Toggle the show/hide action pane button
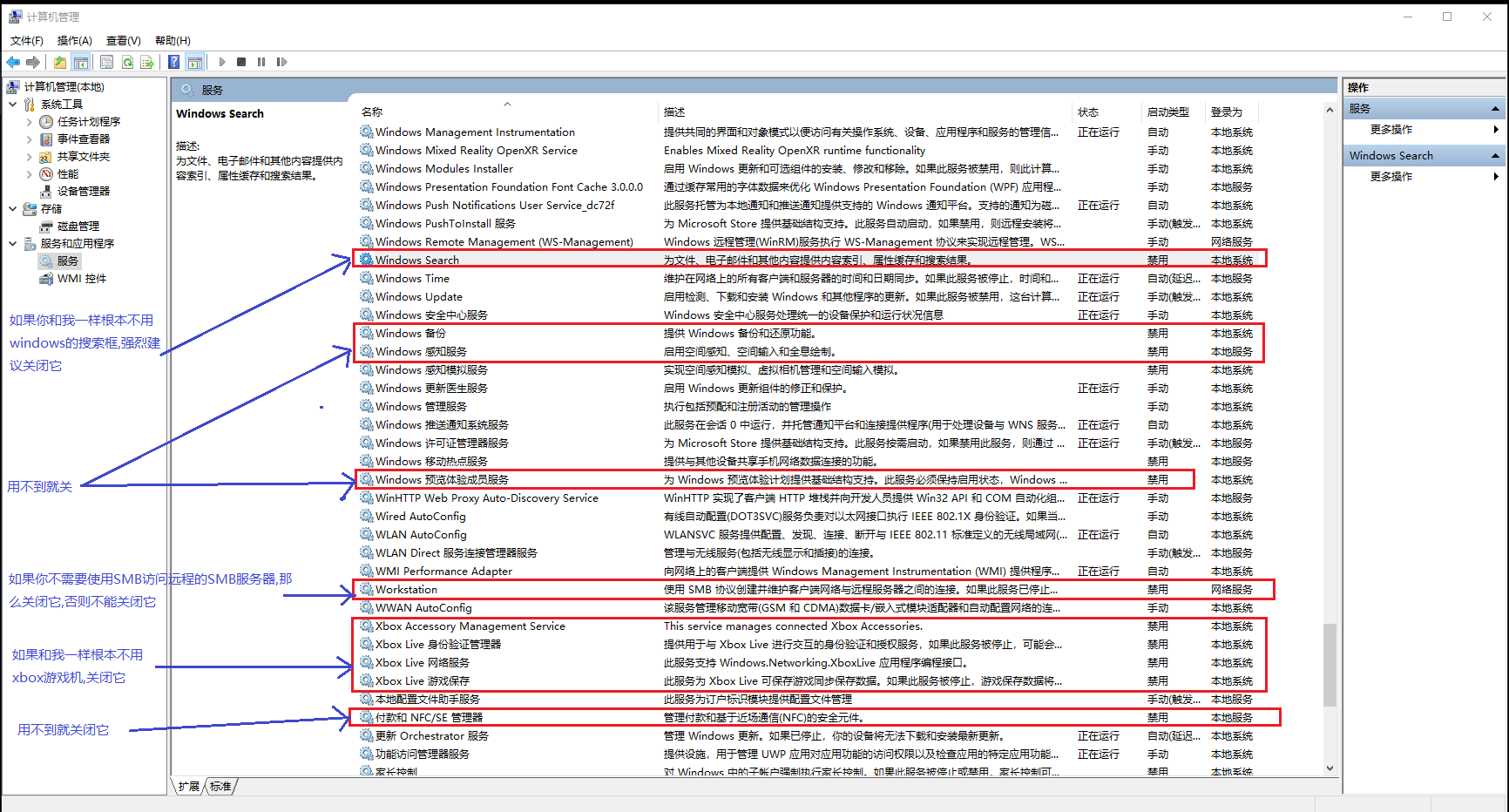Screen dimensions: 1509x812 pos(195,62)
